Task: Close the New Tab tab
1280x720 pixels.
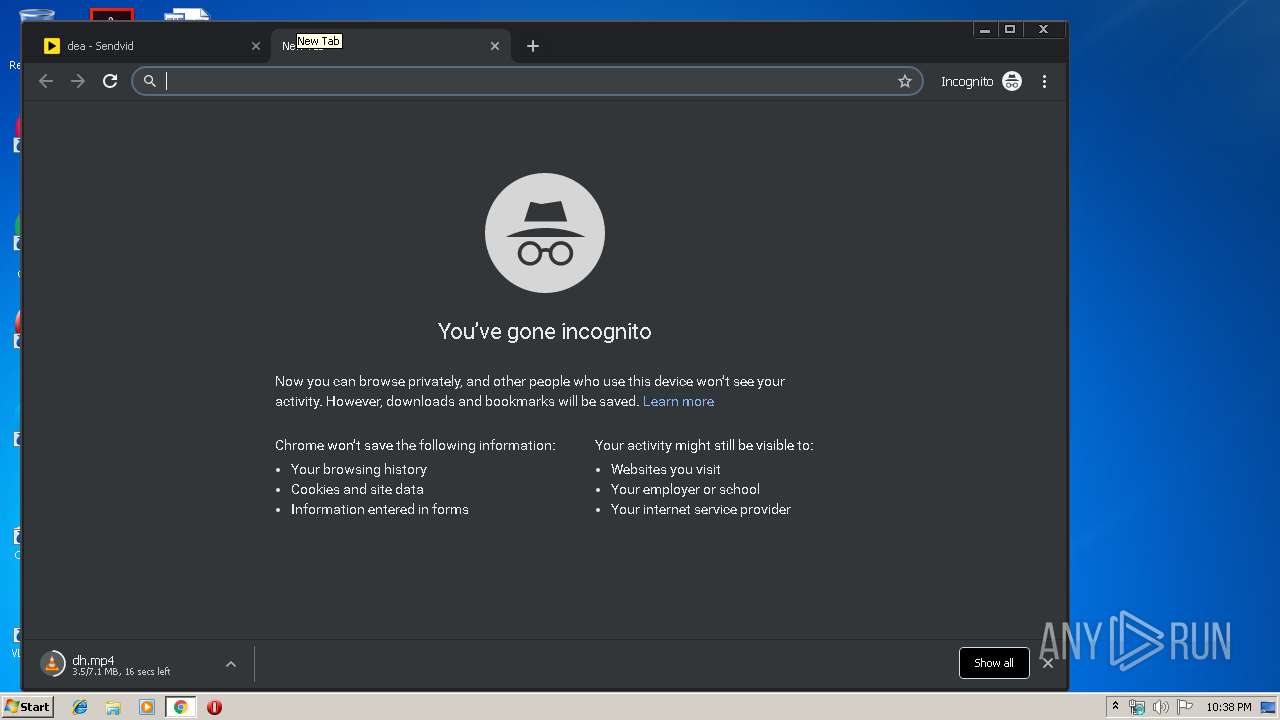Action: [495, 46]
